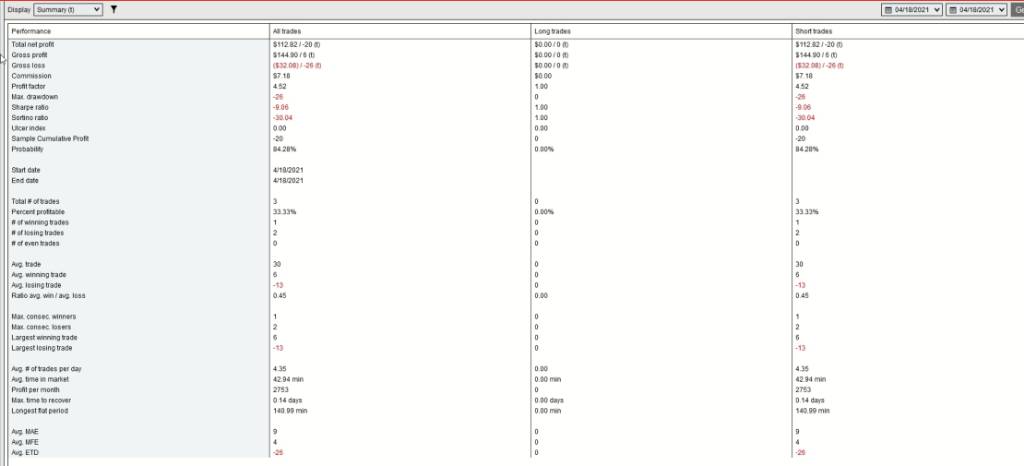Click All trades Commission $7.18 value
The height and width of the screenshot is (466, 1024).
(x=281, y=76)
